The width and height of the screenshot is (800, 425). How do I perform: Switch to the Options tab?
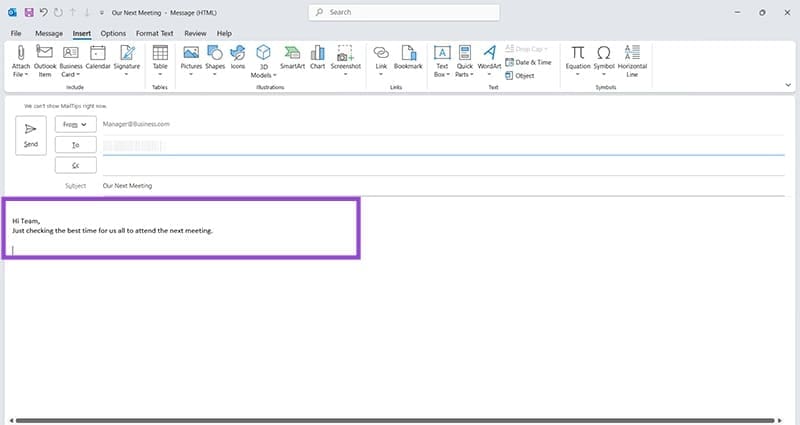coord(113,33)
